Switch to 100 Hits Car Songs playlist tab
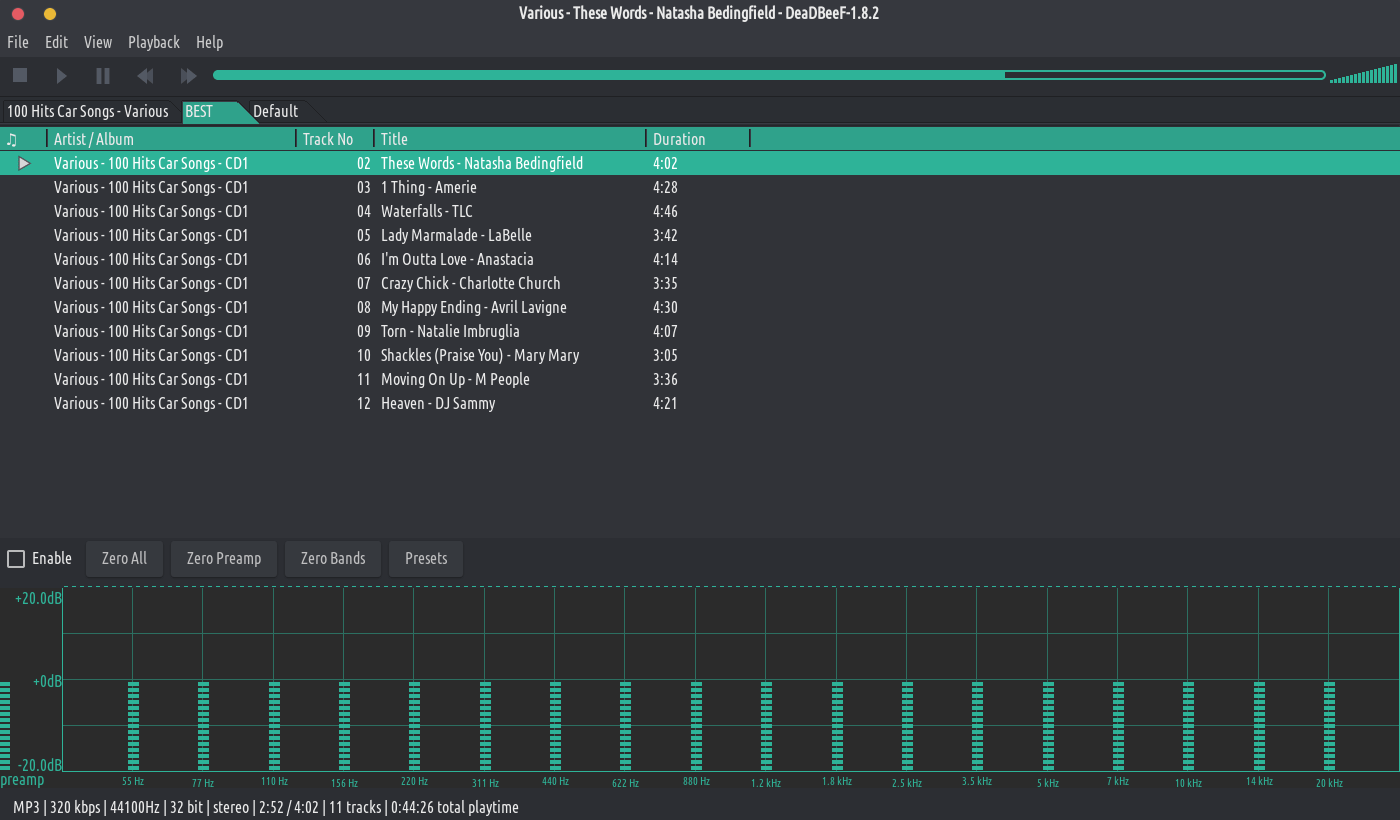Screen dimensions: 1400x820 [x=88, y=111]
